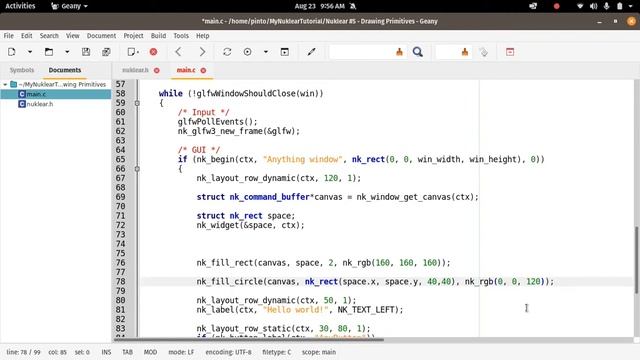
Task: Click the jump to line icon
Action: [484, 52]
